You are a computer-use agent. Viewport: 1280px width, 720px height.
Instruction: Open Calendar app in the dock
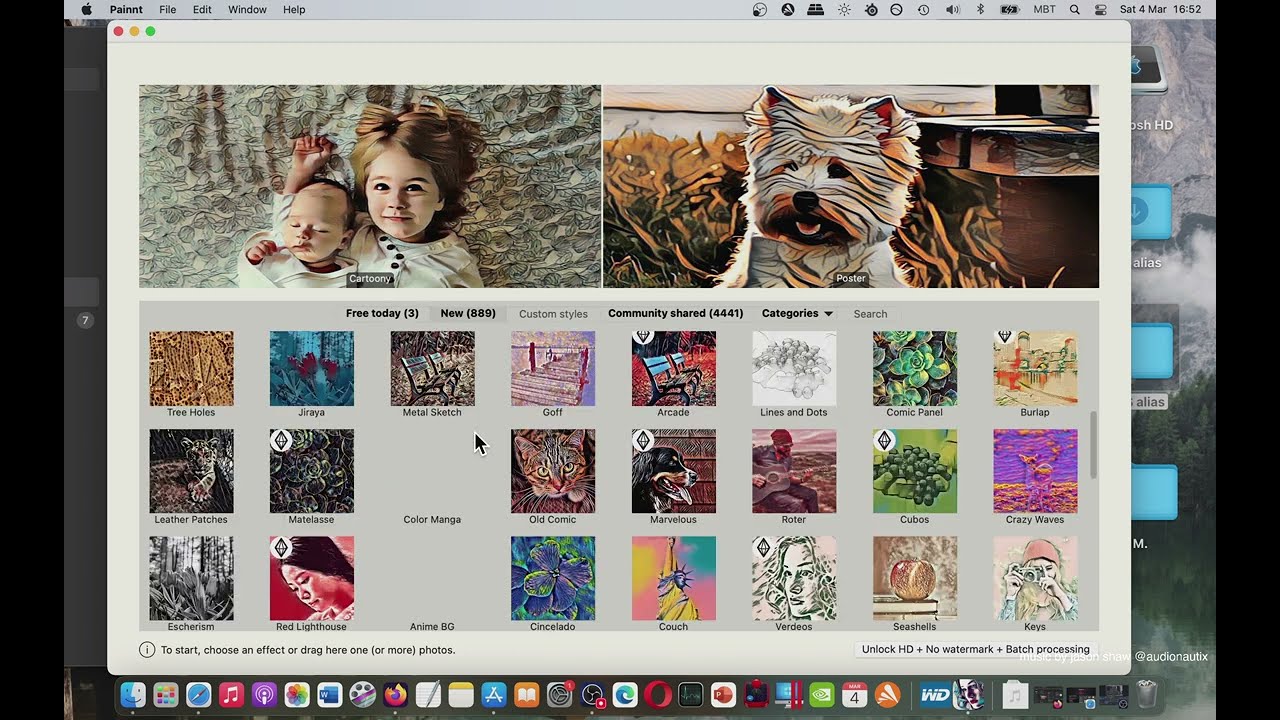pyautogui.click(x=855, y=694)
